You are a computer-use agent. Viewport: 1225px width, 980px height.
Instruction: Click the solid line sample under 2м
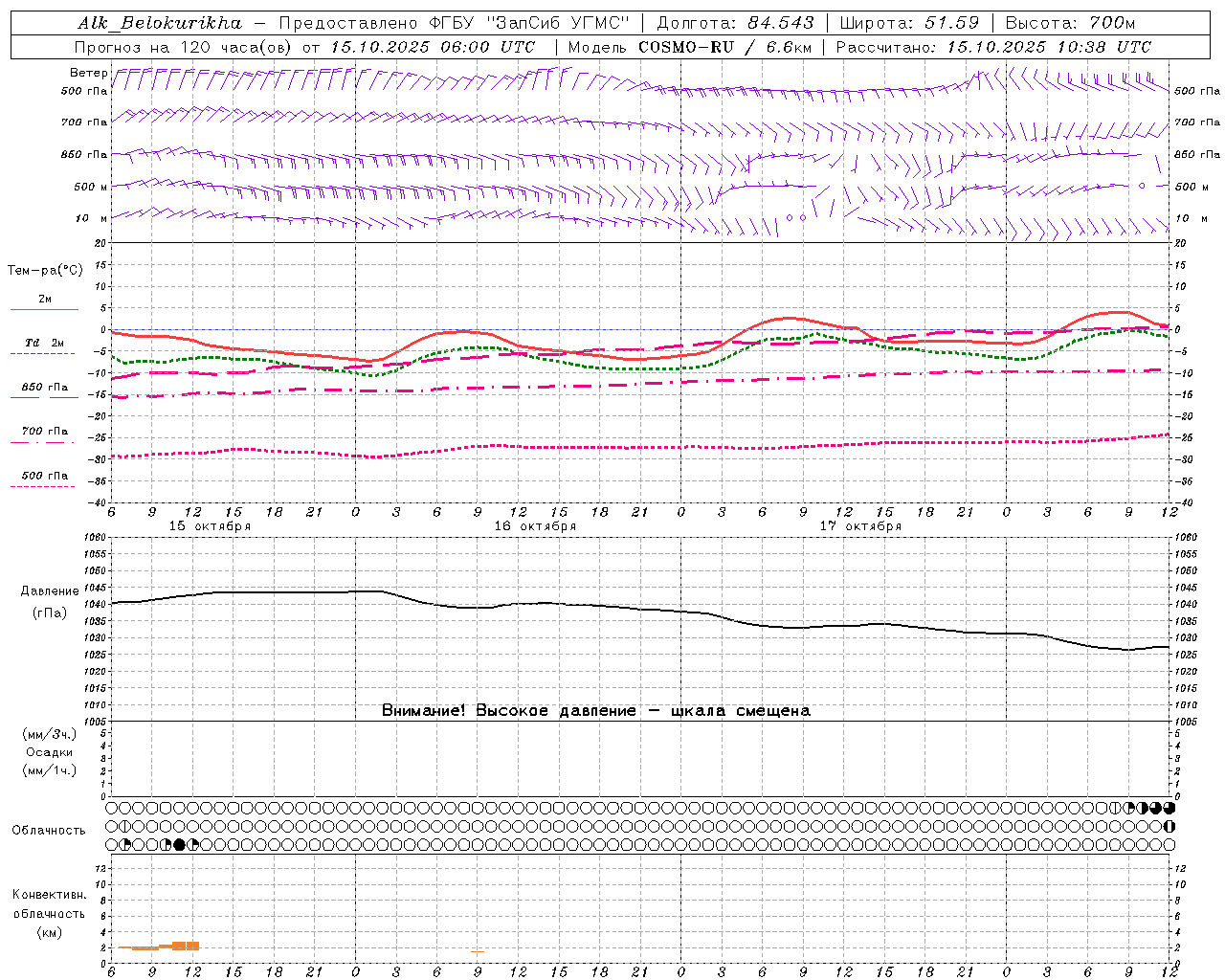tap(43, 310)
